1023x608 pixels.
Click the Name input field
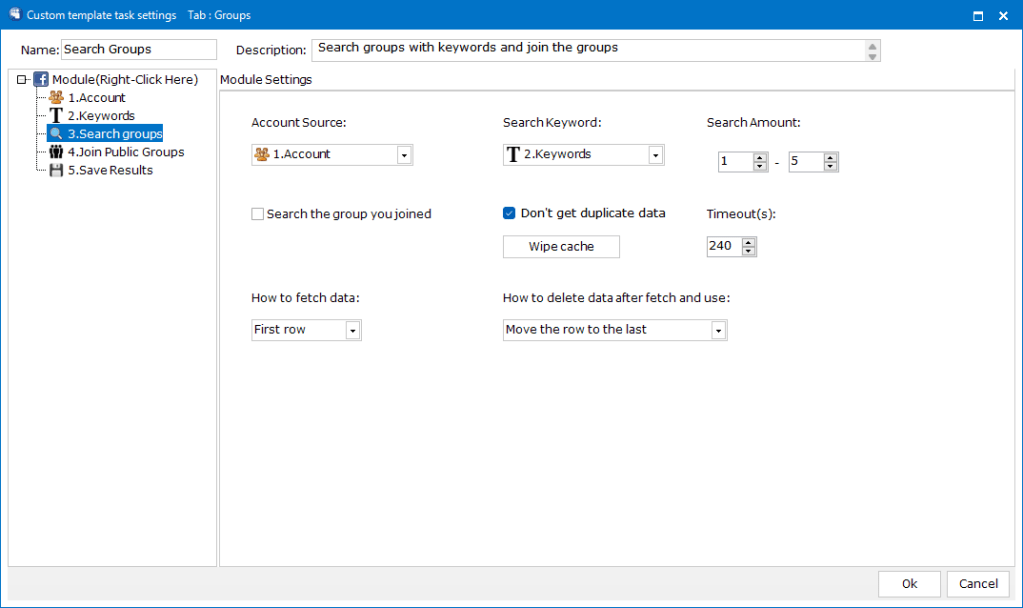(138, 50)
